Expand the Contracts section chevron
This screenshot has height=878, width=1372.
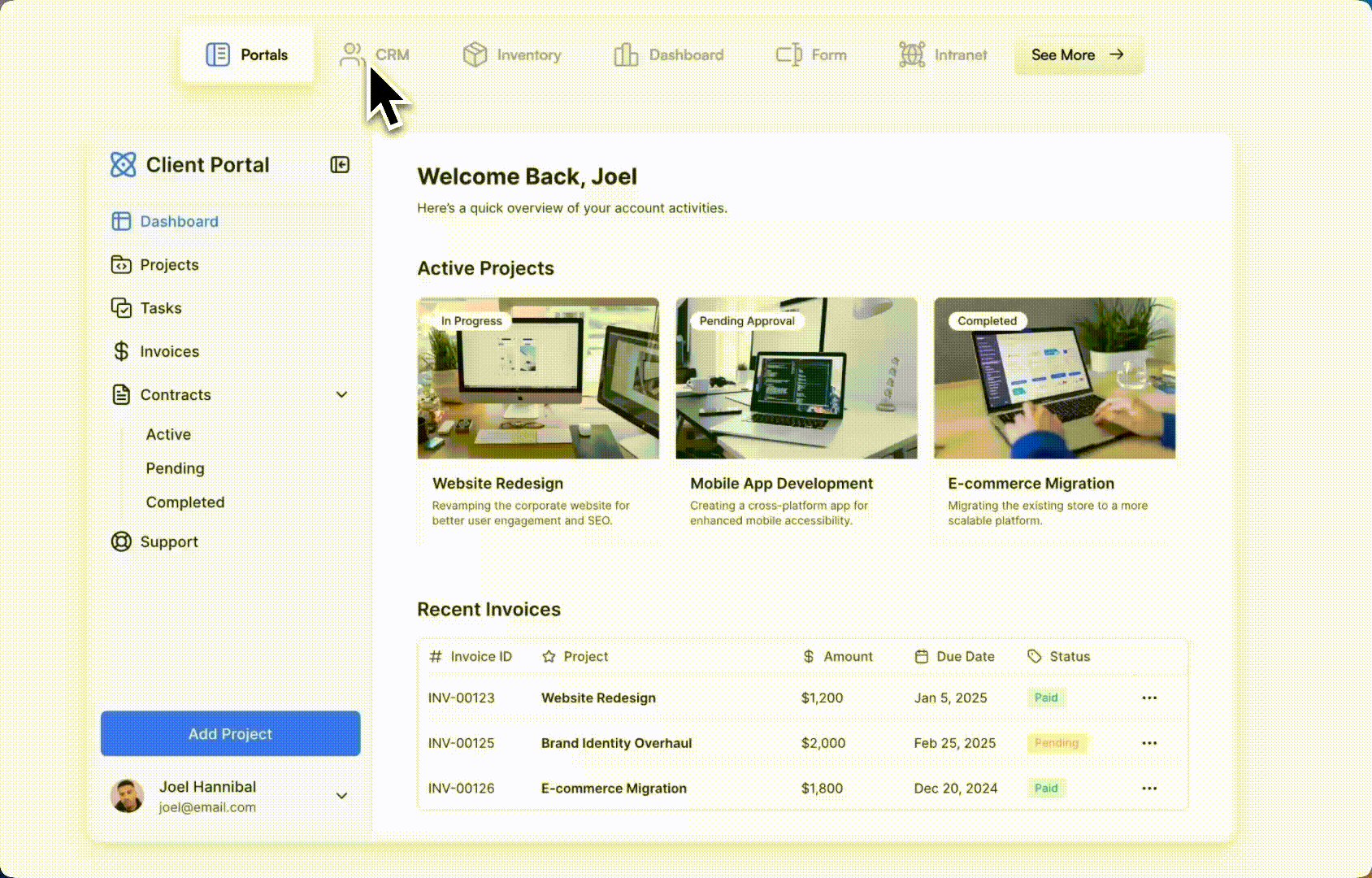[x=341, y=394]
